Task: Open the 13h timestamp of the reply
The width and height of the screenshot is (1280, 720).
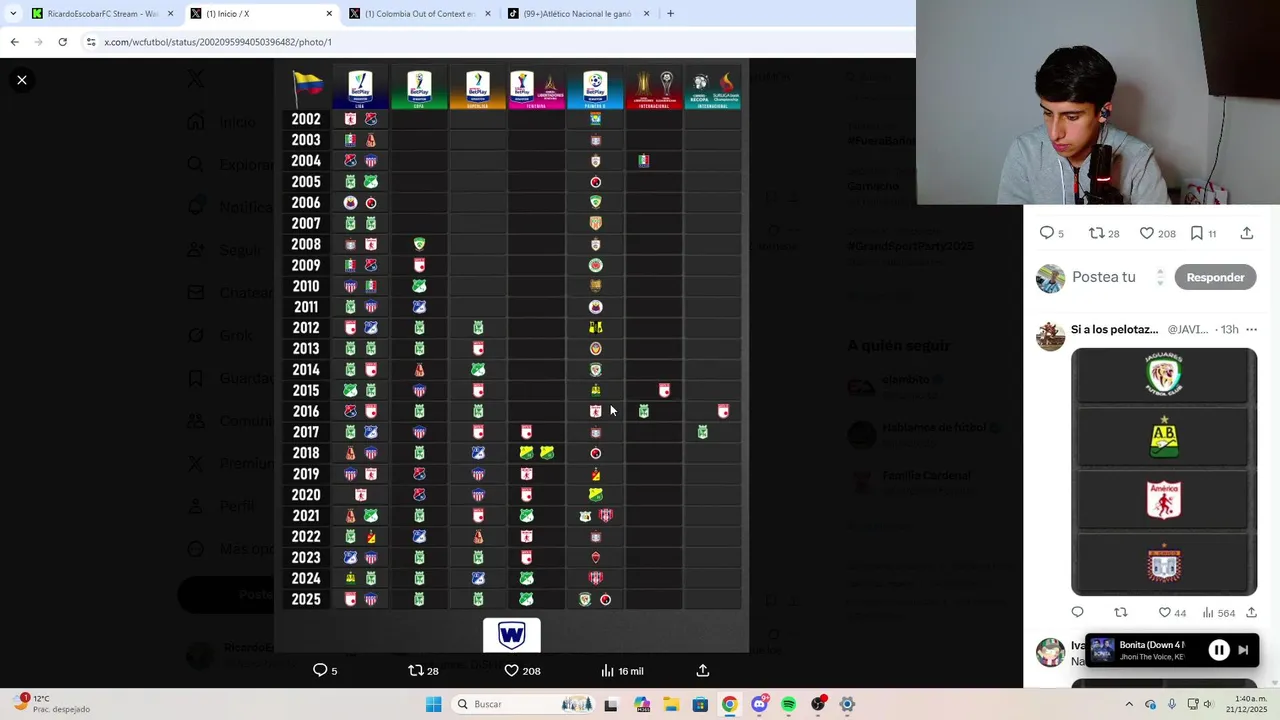Action: tap(1229, 329)
